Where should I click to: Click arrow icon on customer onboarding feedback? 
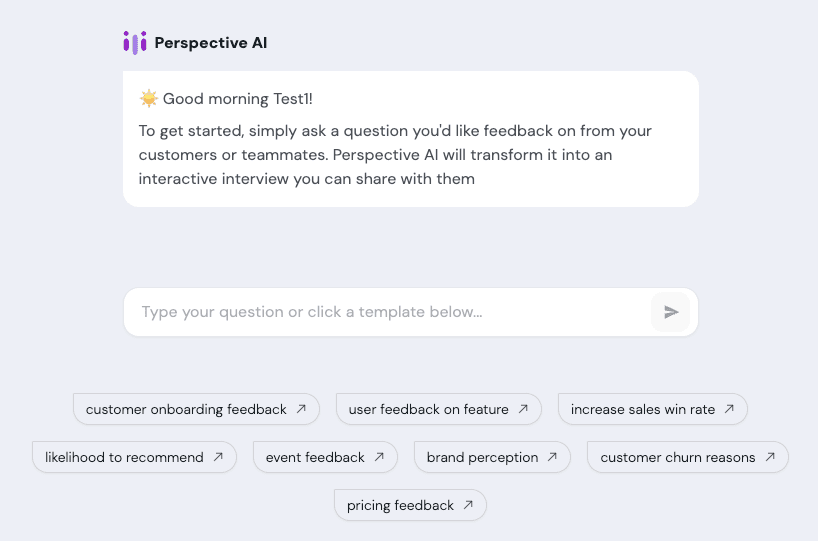coord(301,409)
